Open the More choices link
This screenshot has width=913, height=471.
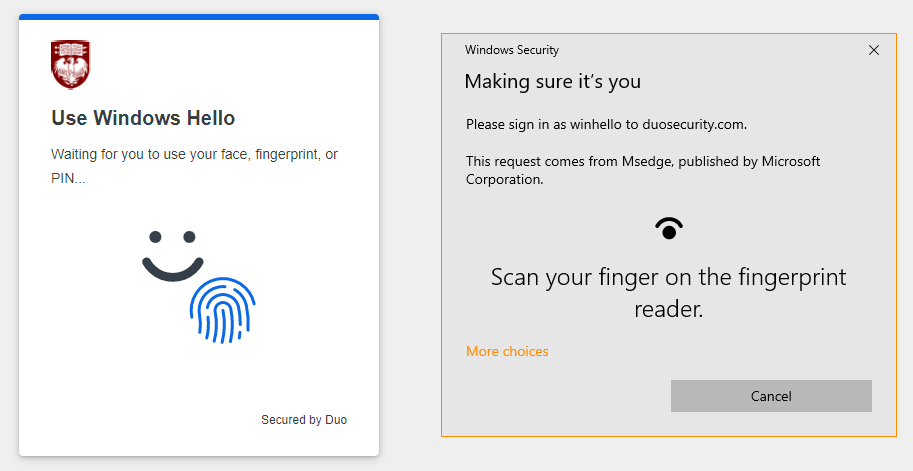coord(507,351)
